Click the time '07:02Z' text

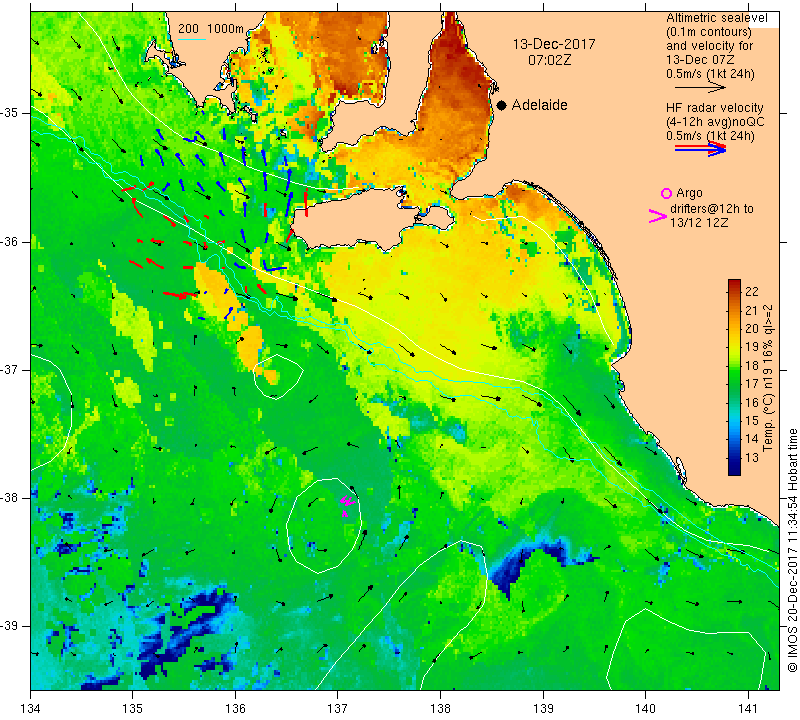point(549,60)
